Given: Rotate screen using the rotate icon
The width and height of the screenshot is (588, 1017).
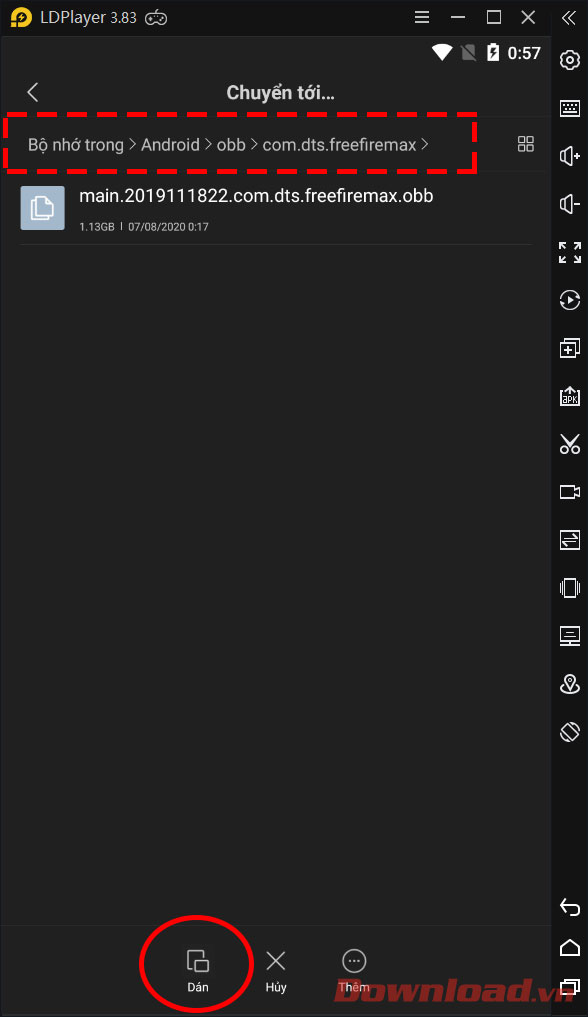Looking at the screenshot, I should point(570,732).
